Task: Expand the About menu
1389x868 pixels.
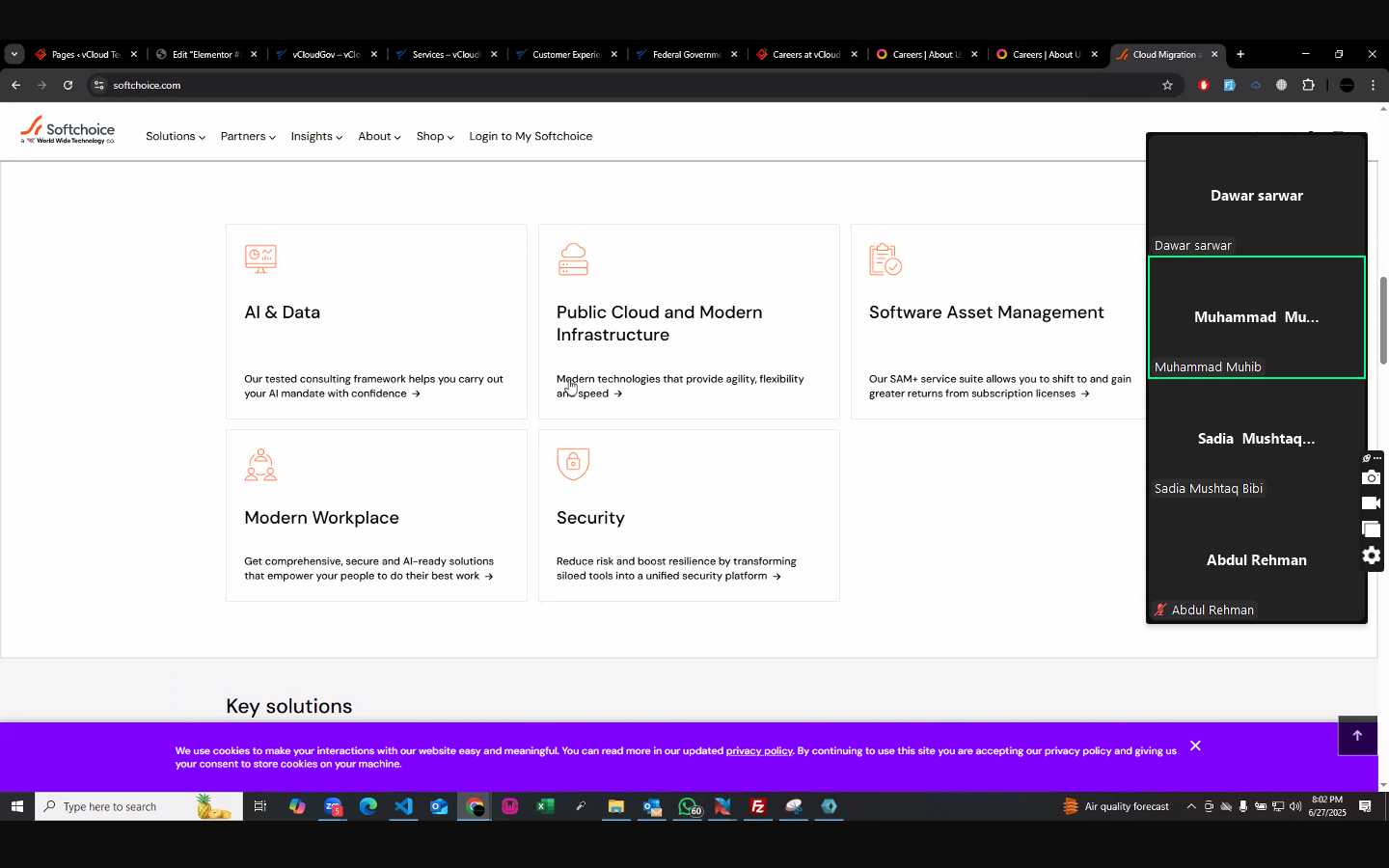Action: click(379, 136)
